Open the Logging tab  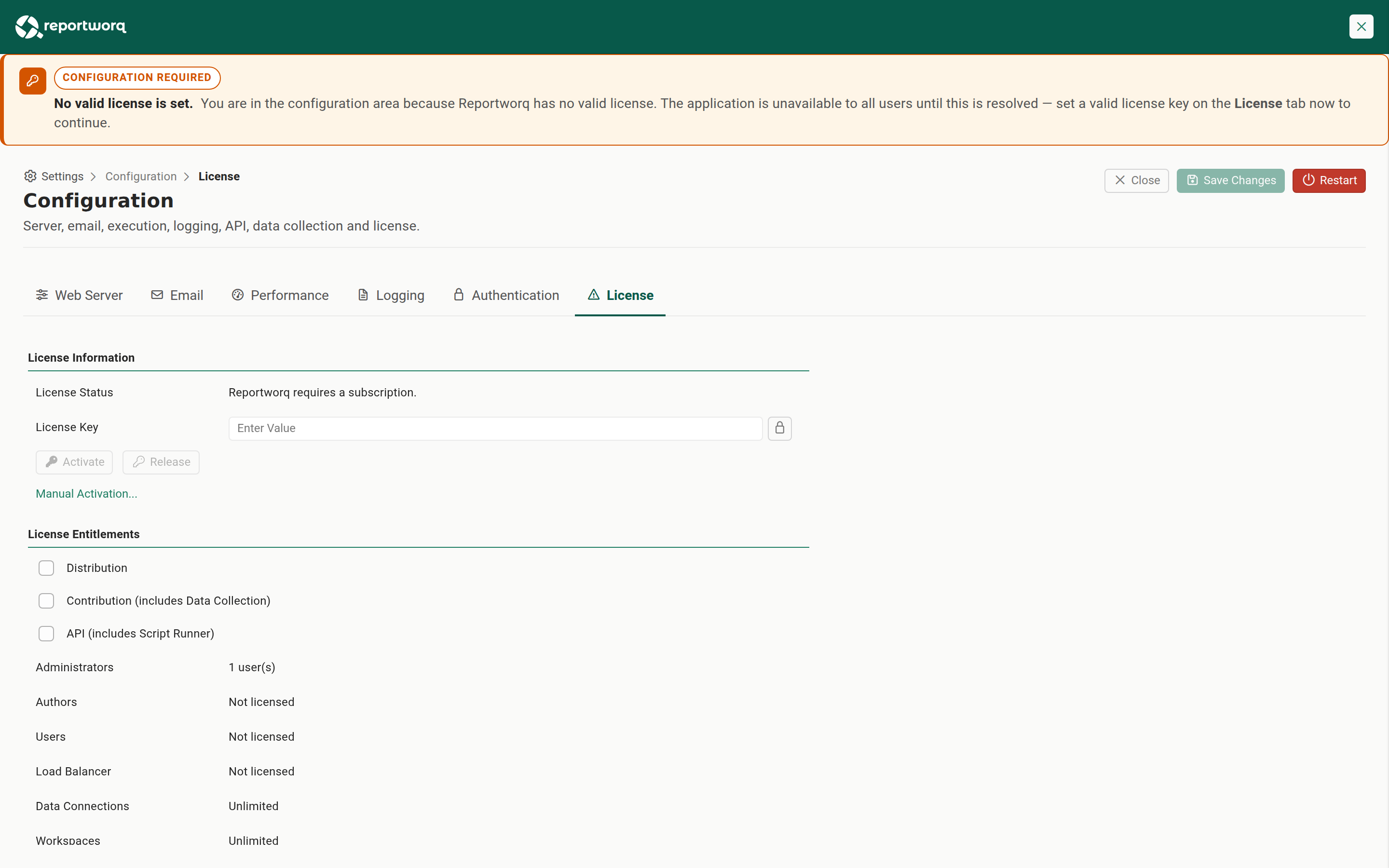coord(391,295)
